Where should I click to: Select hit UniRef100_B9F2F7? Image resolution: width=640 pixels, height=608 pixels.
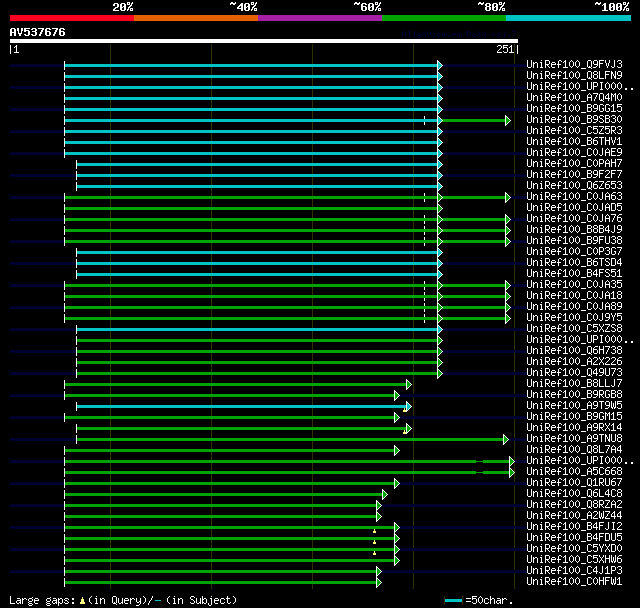point(574,175)
